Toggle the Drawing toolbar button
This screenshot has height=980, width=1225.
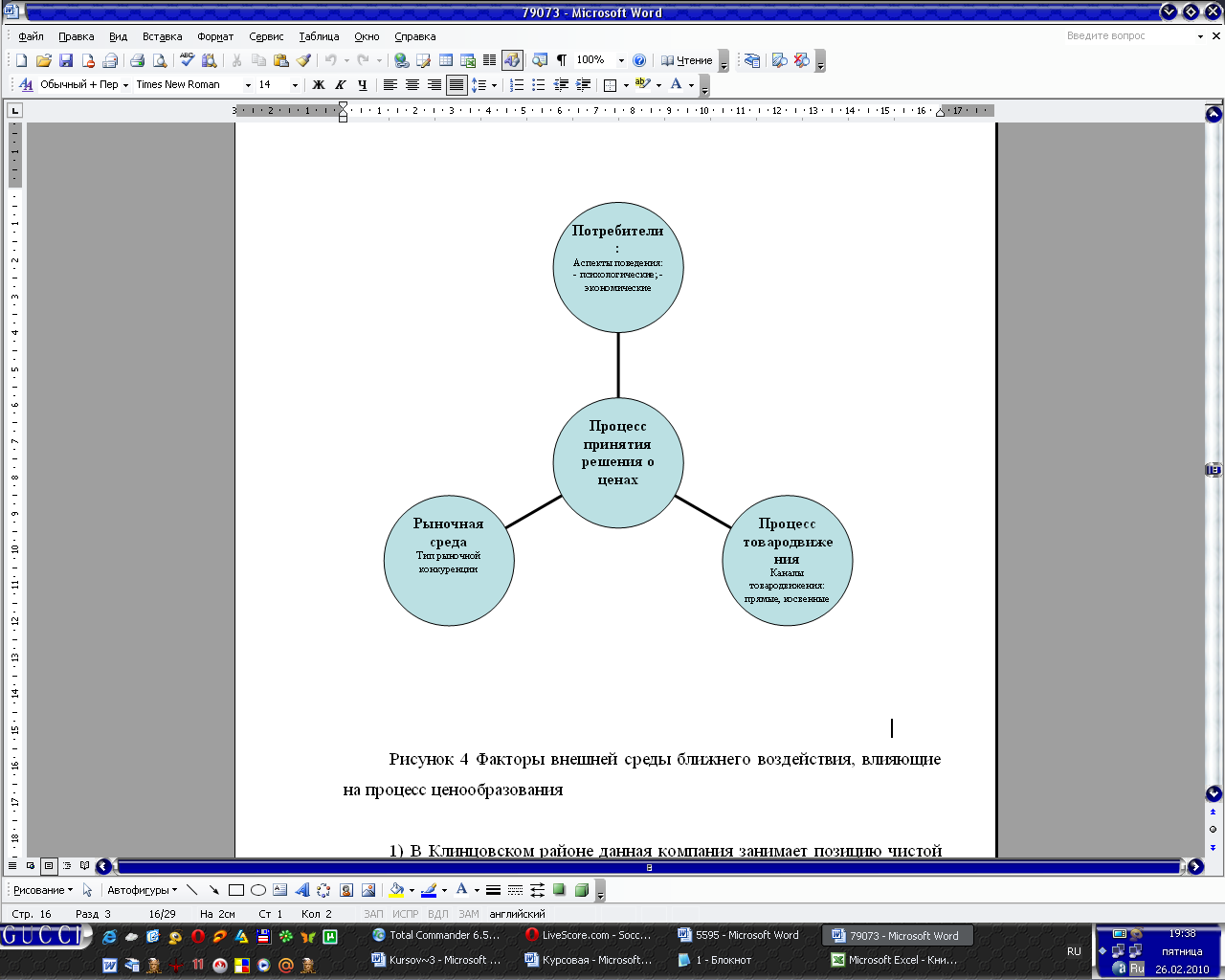(512, 60)
